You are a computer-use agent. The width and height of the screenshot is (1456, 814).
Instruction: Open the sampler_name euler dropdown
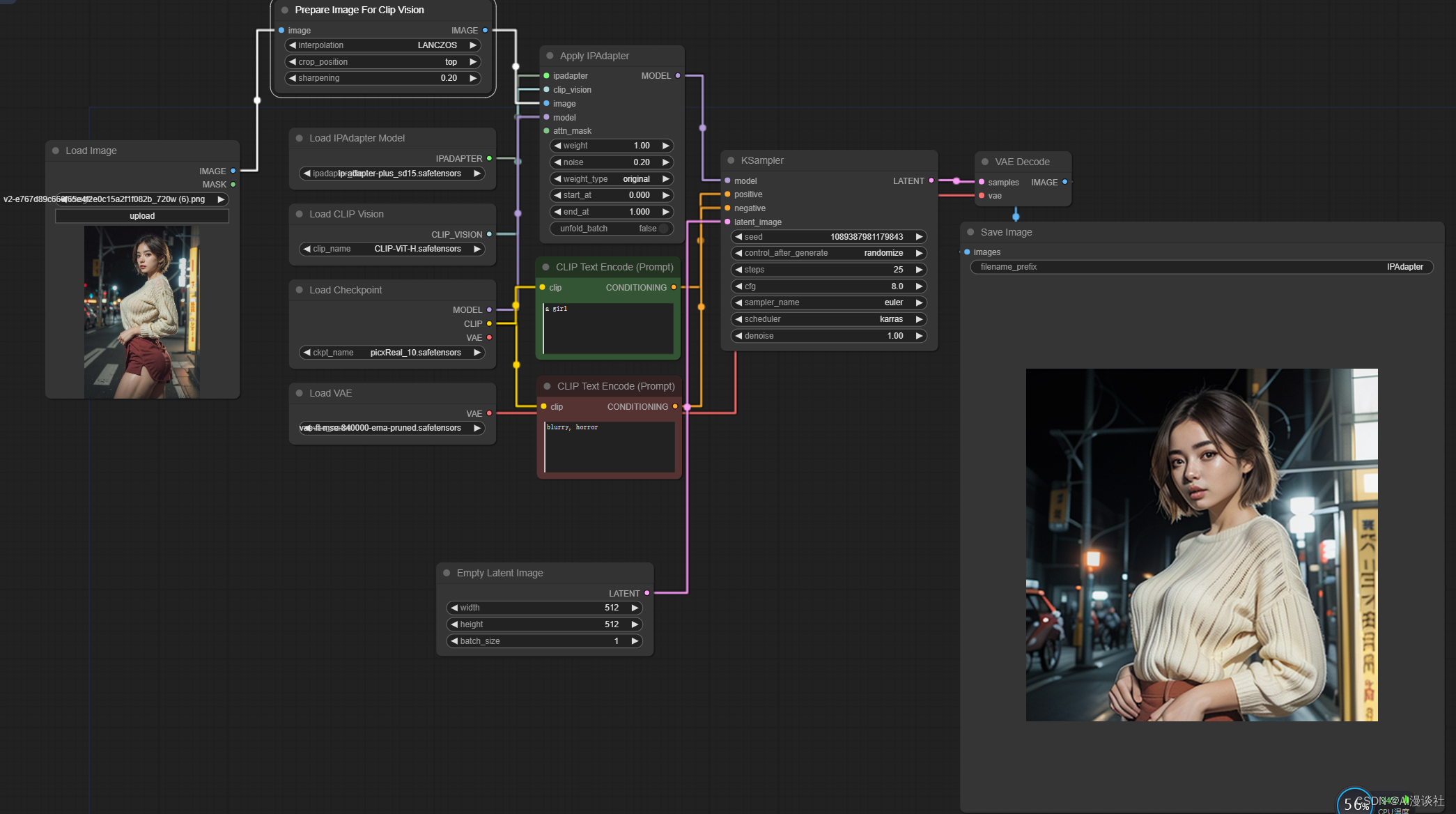pos(828,302)
